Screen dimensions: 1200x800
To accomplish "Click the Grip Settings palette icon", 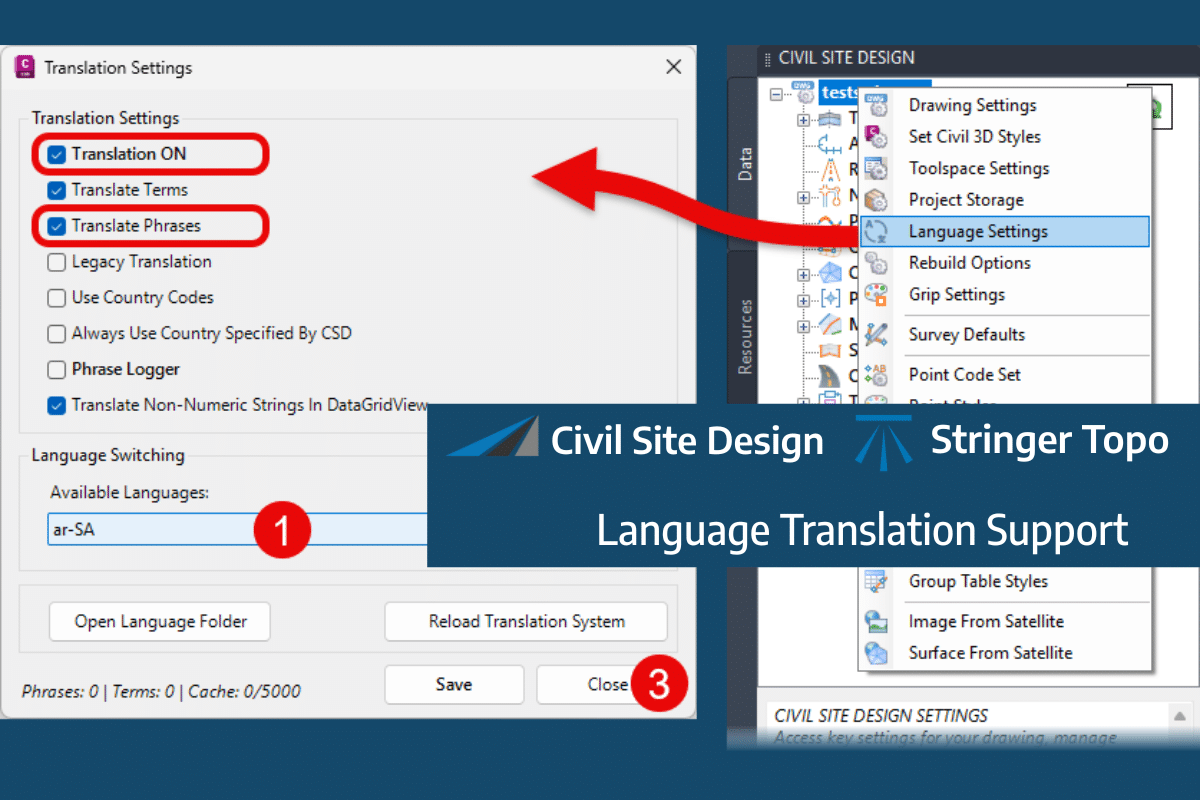I will (877, 294).
